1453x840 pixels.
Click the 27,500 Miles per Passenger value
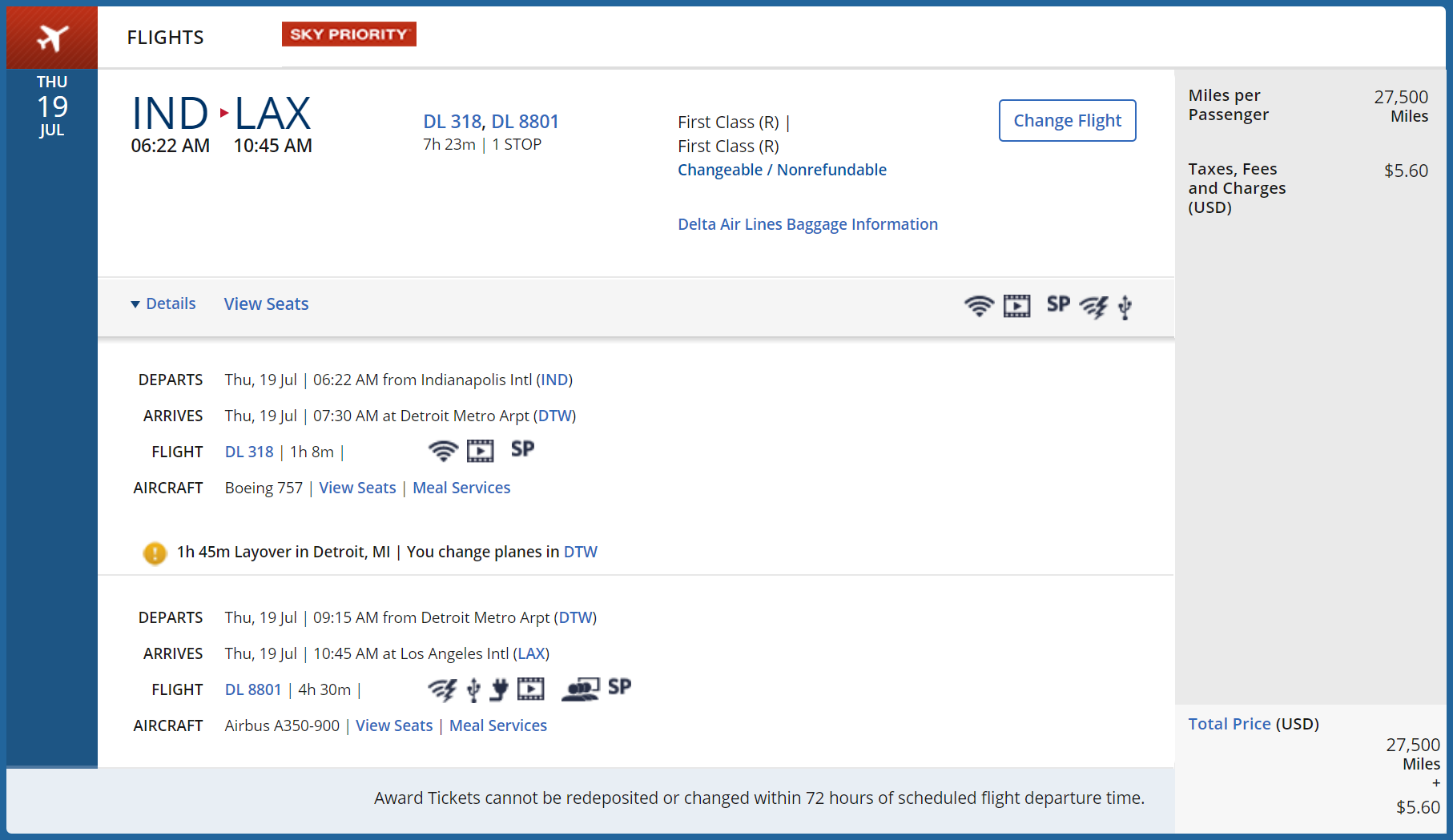click(1401, 107)
